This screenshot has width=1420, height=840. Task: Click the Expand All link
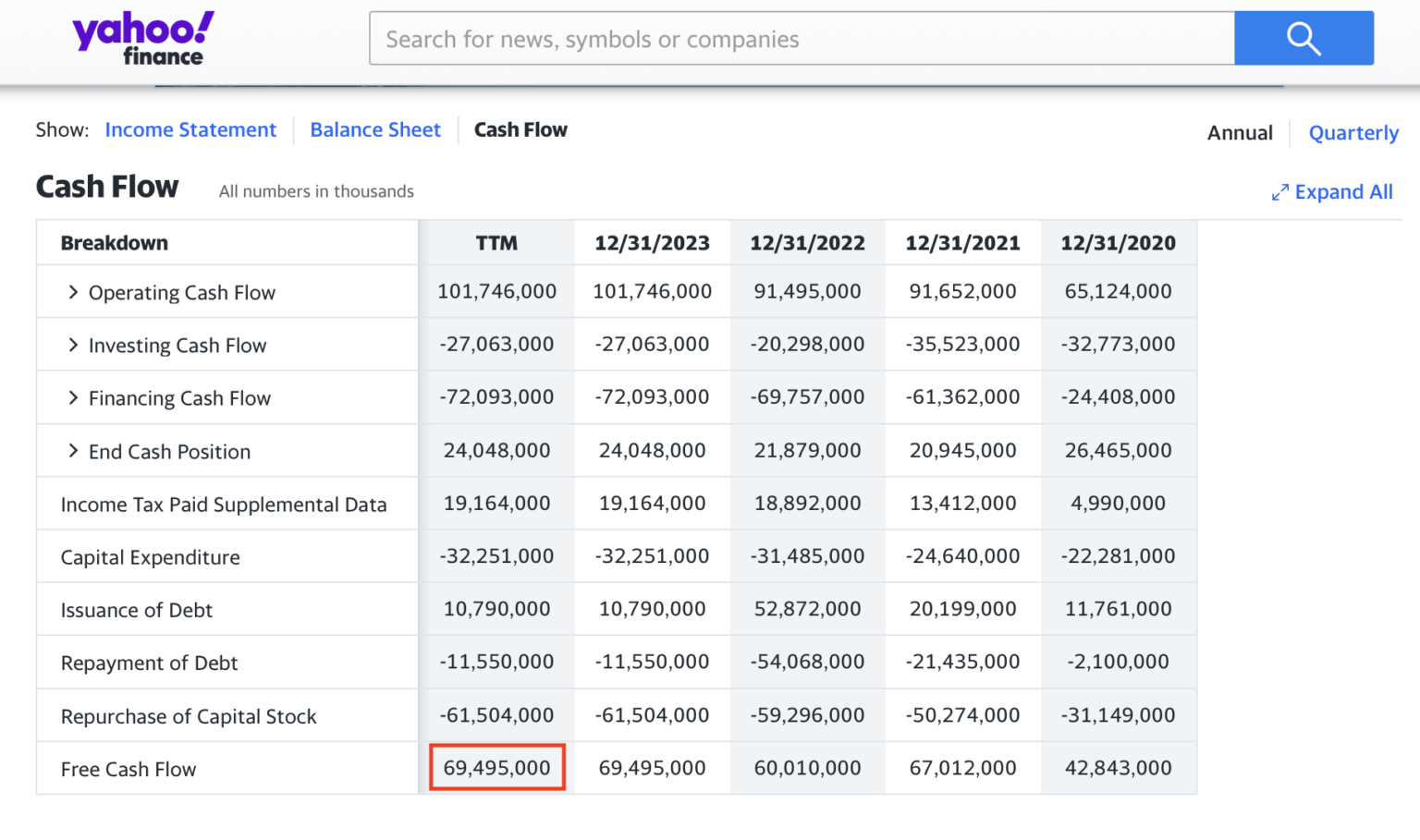point(1343,192)
